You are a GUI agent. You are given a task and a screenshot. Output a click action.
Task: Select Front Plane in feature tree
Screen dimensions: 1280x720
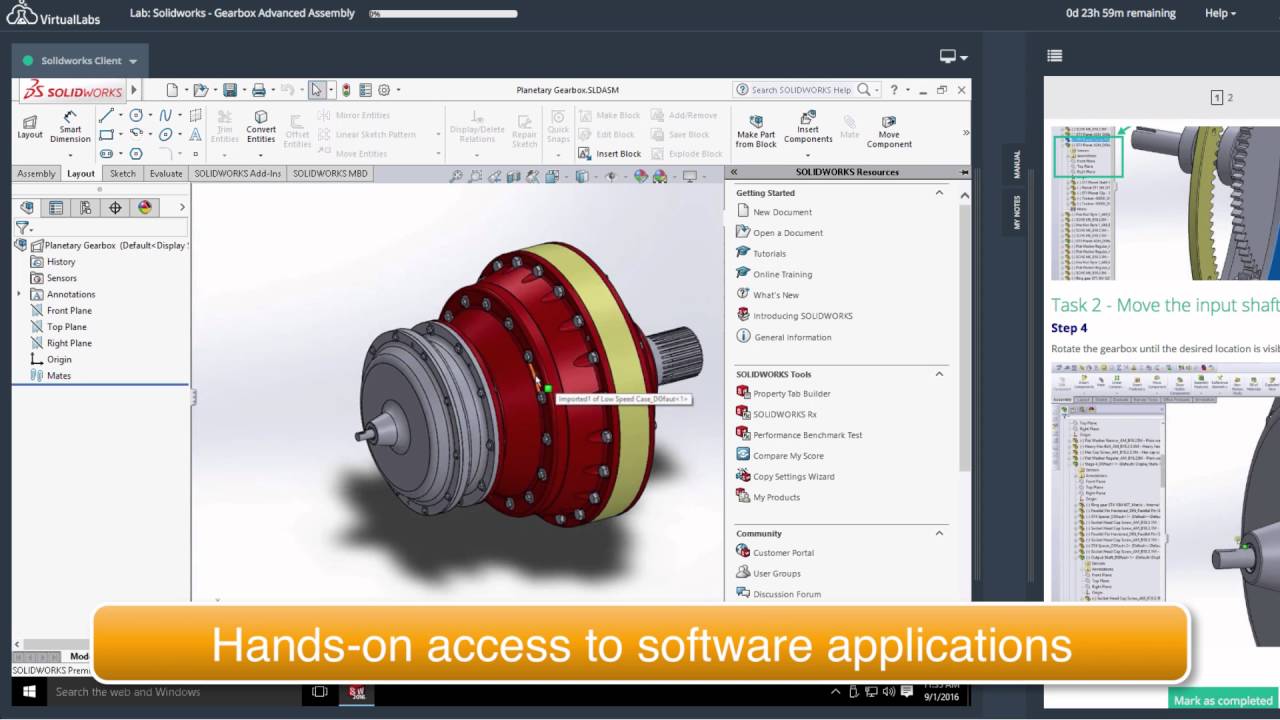pos(69,311)
